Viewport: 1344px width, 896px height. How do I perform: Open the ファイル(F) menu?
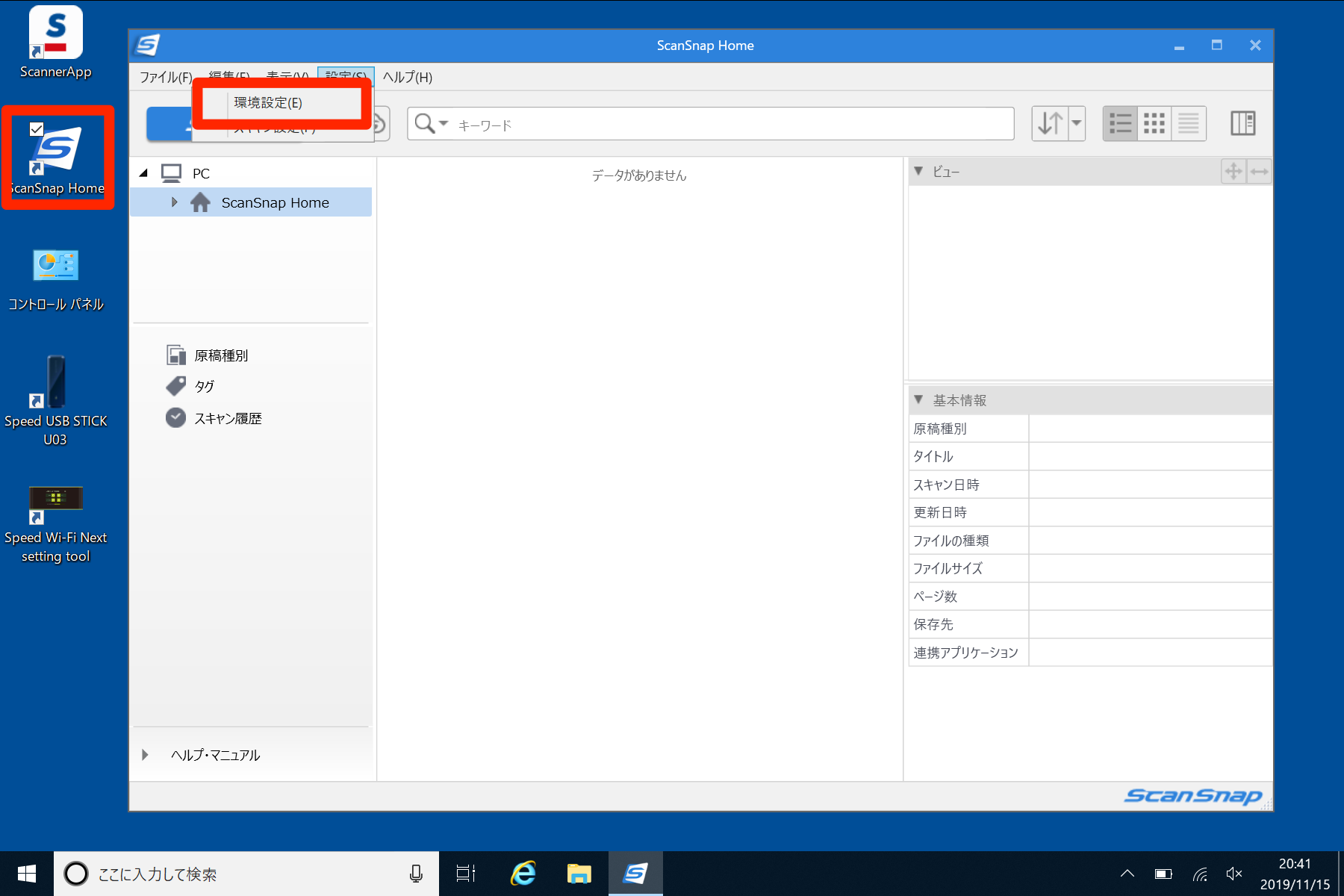point(166,78)
